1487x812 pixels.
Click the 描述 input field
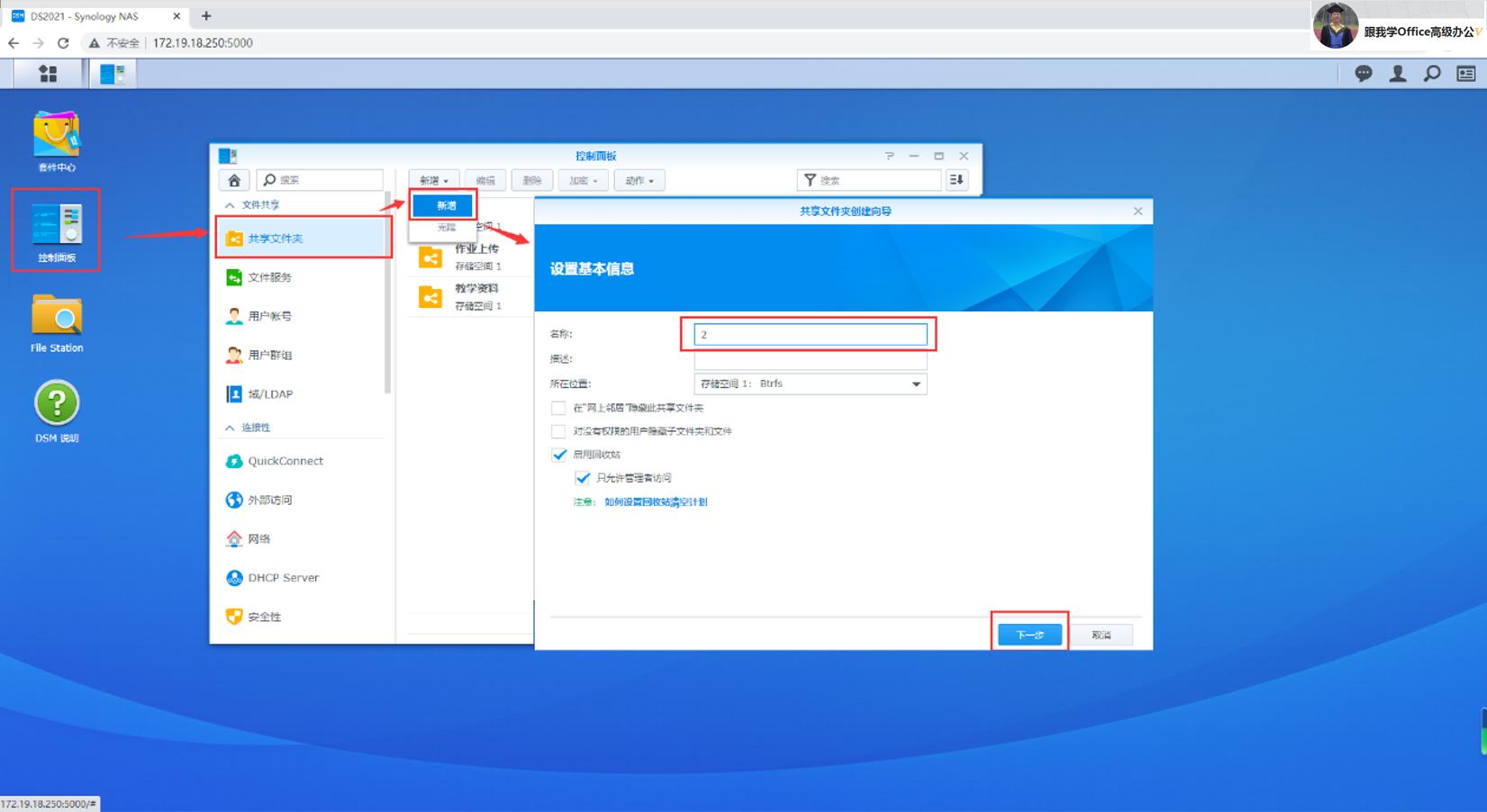coord(811,359)
